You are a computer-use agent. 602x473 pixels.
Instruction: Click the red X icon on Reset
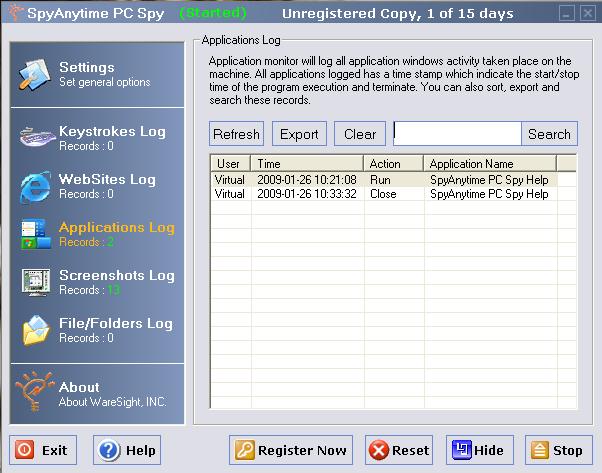[379, 450]
